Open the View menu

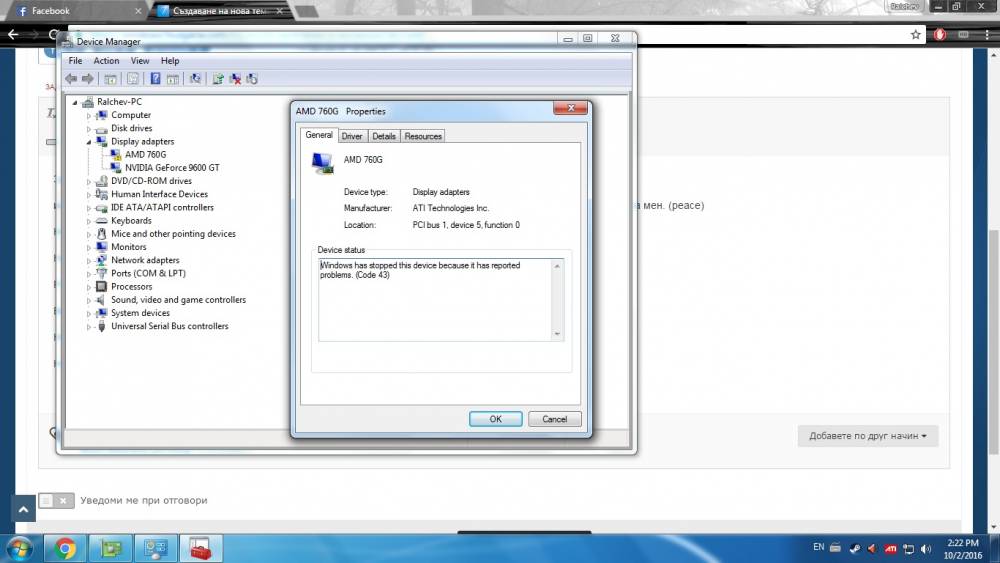pos(140,61)
